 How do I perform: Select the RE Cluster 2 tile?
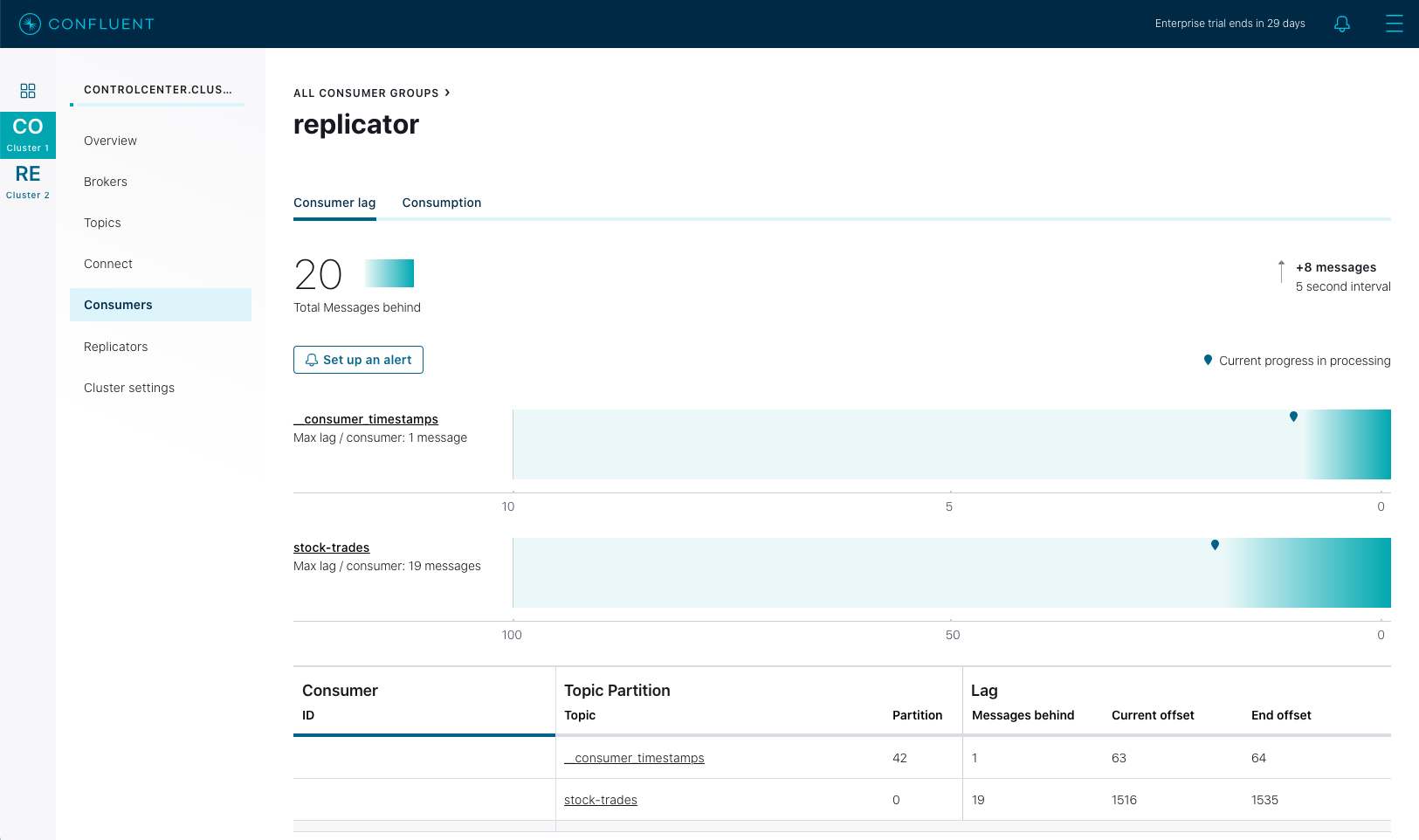coord(28,182)
